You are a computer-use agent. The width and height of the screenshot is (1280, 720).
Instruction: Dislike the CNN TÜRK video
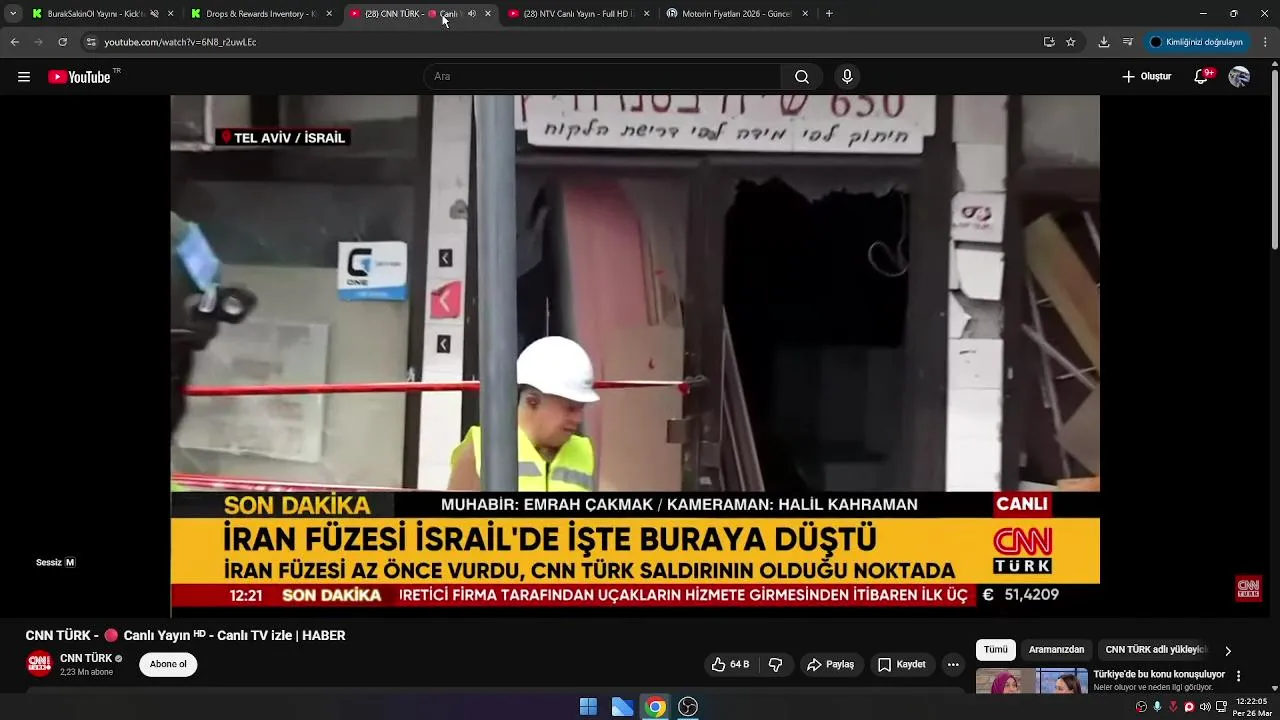[775, 665]
